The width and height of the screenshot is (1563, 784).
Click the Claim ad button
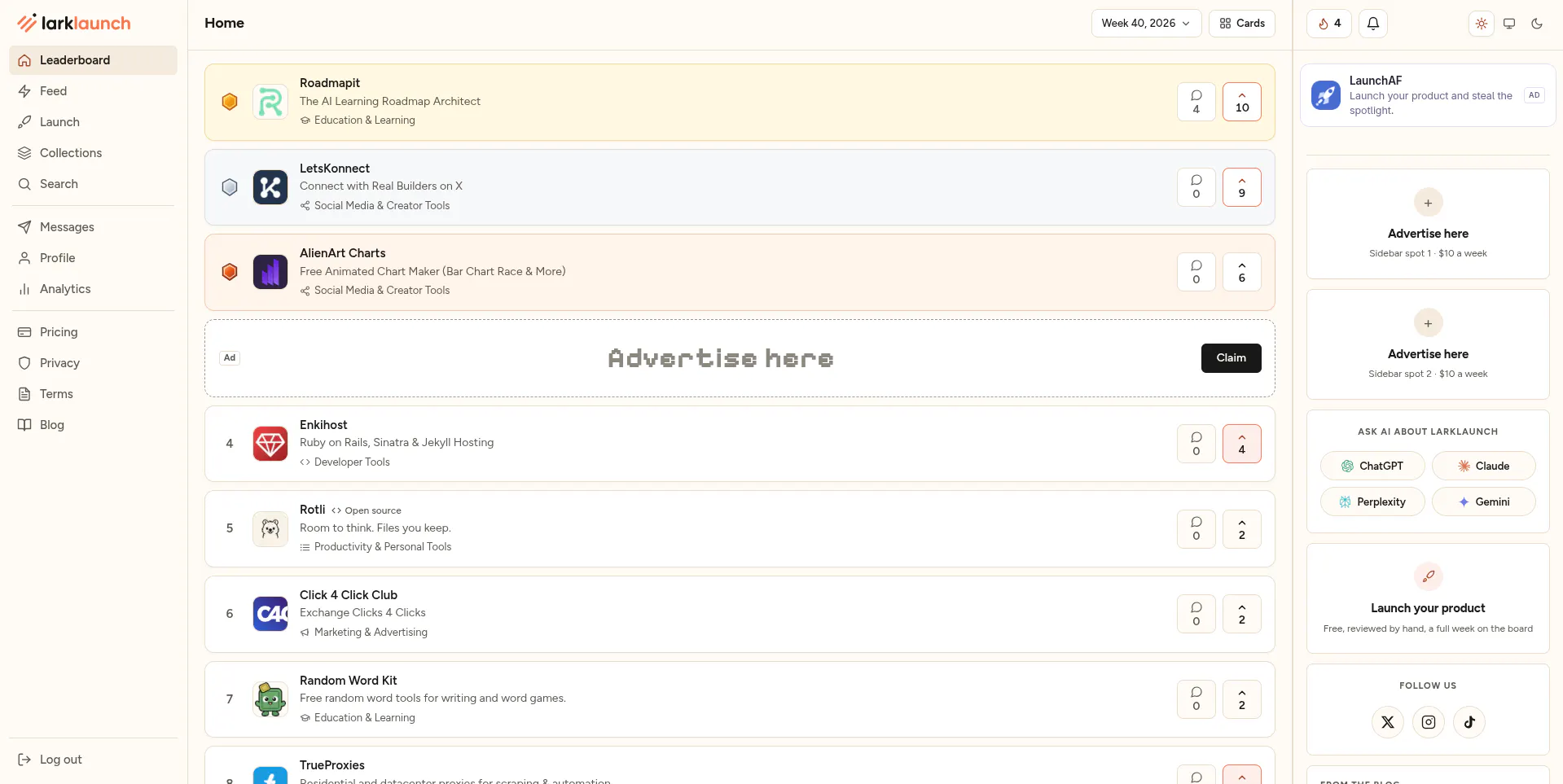[1231, 358]
